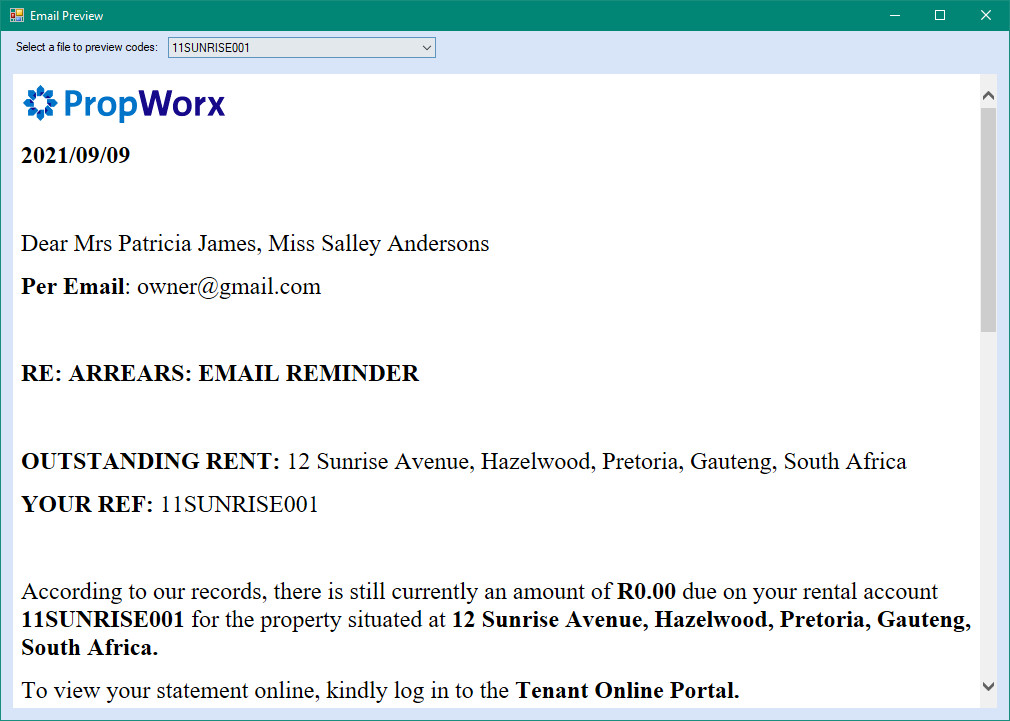The height and width of the screenshot is (721, 1010).
Task: Click the Email Preview window app icon
Action: point(16,15)
